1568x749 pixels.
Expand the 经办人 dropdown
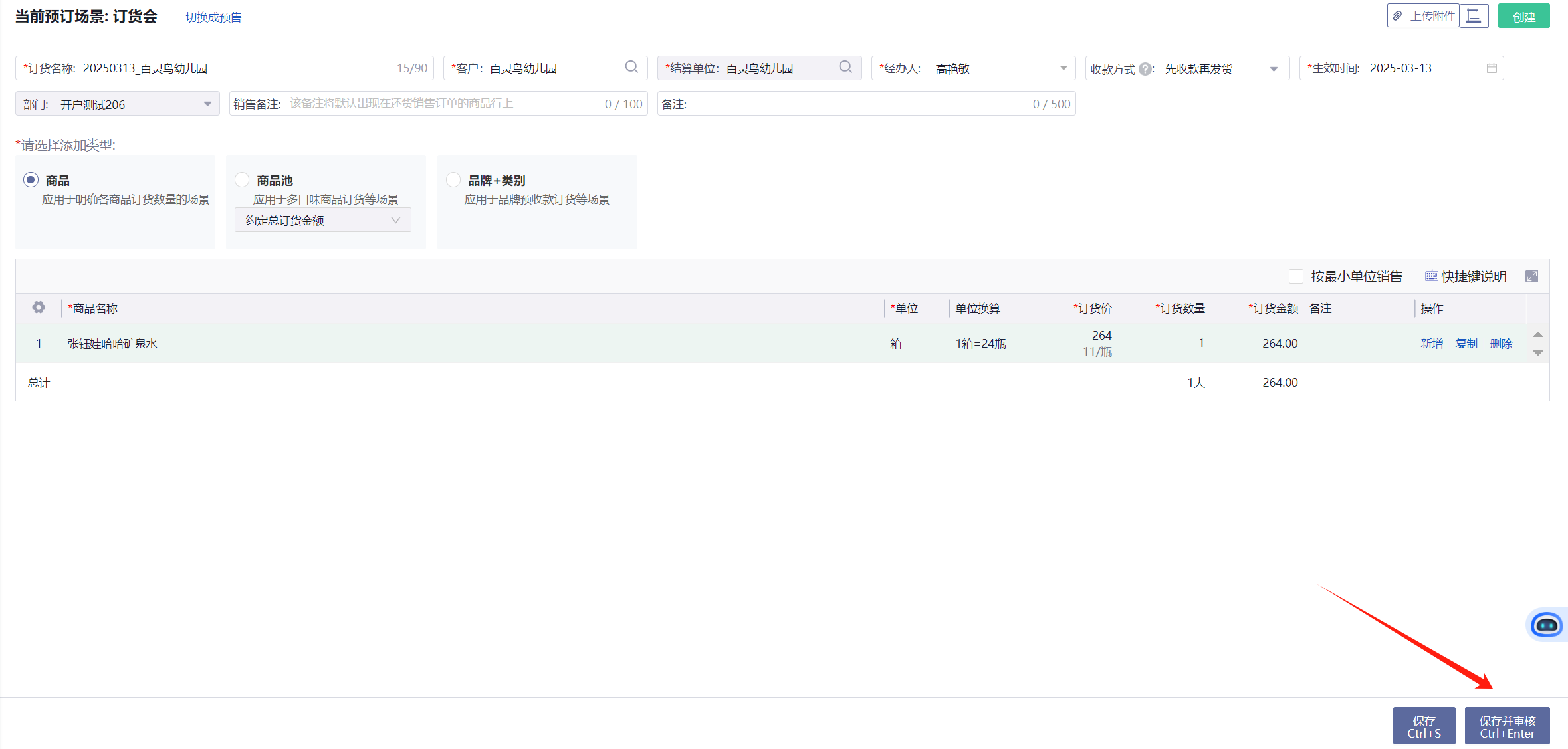point(1064,68)
